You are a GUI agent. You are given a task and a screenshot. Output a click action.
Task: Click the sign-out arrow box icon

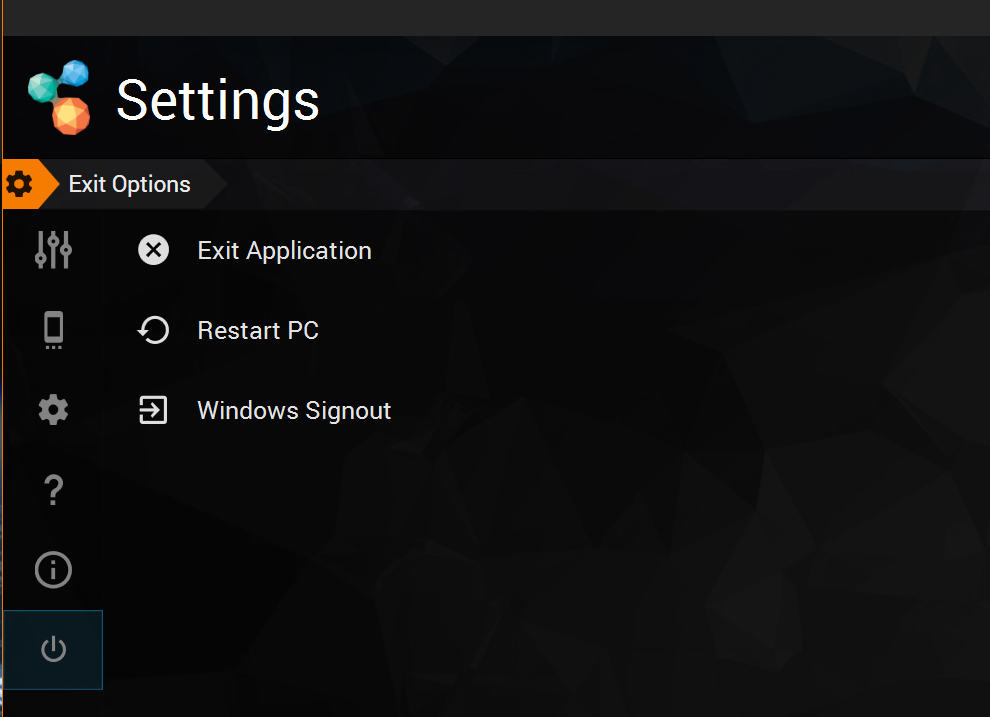pos(153,410)
